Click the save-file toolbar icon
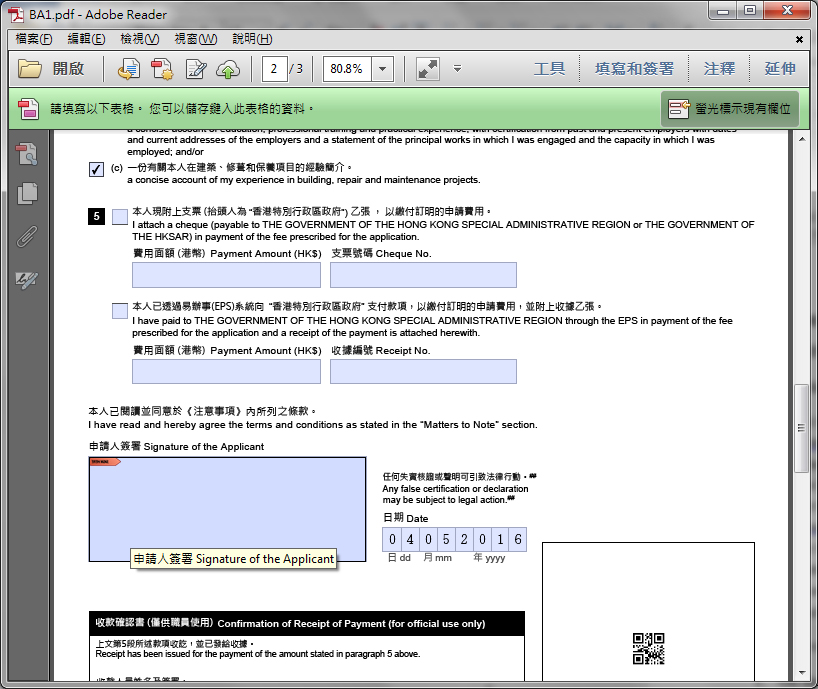Screen dimensions: 818x689 pyautogui.click(x=128, y=69)
